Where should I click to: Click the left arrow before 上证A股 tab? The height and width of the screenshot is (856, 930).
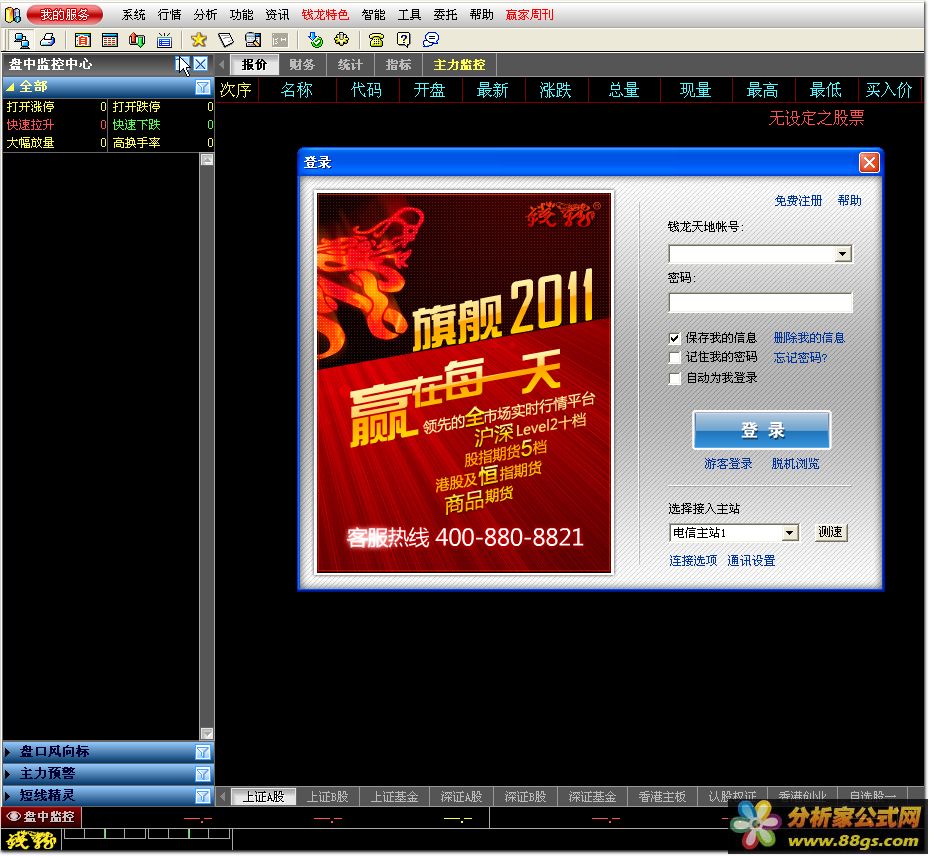pos(222,797)
